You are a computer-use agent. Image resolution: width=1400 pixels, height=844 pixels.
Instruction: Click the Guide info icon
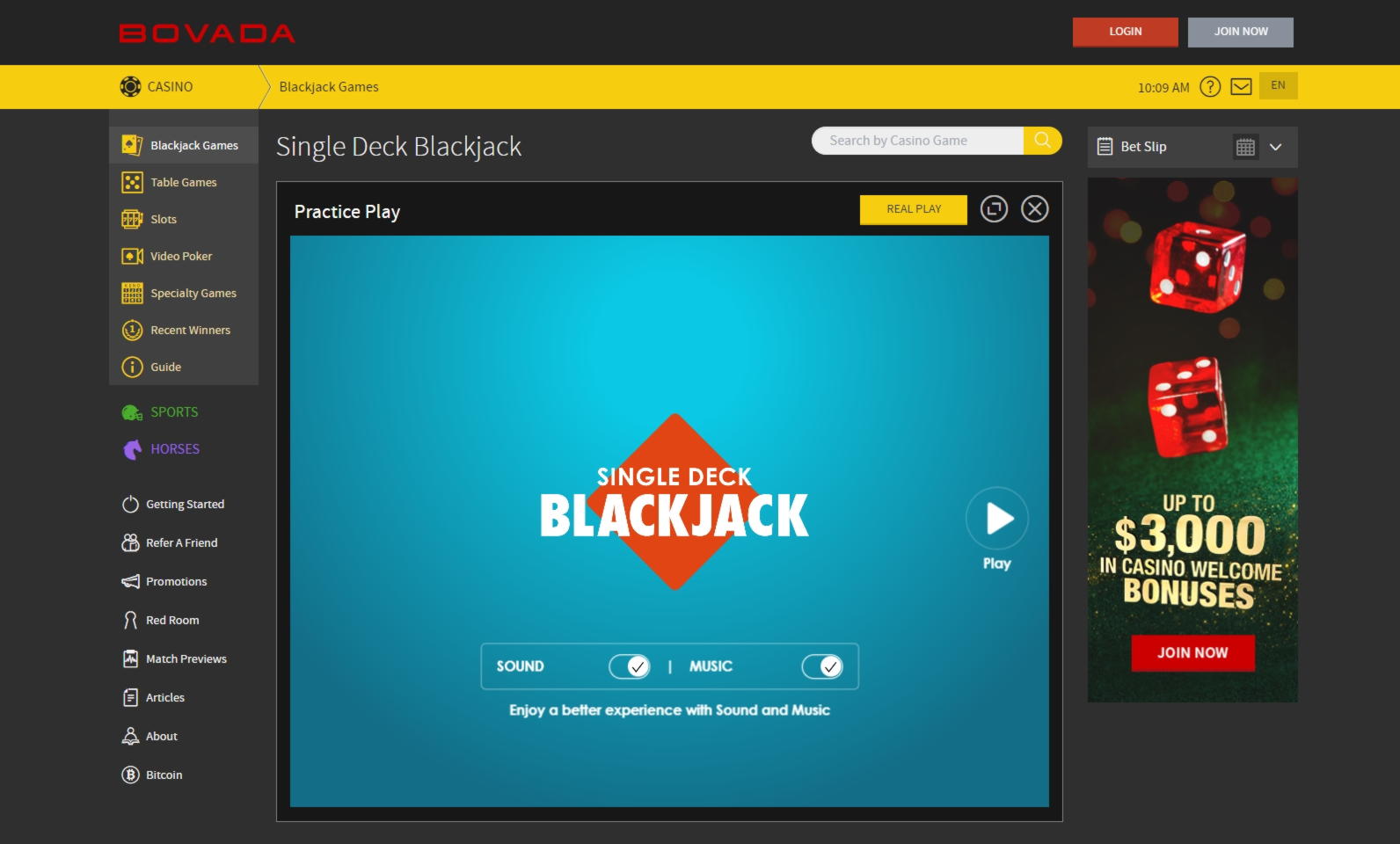(132, 367)
